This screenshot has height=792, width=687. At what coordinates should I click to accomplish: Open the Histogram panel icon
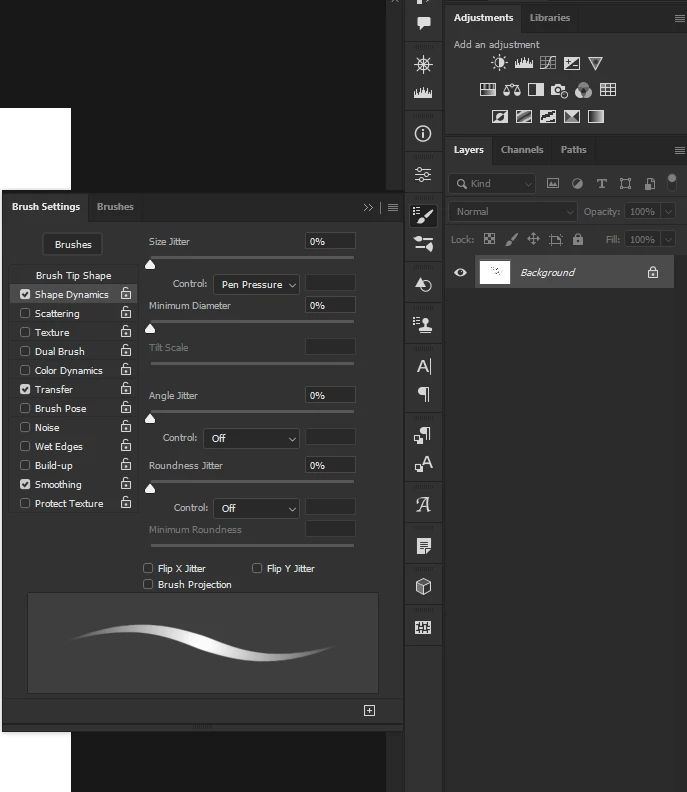[423, 92]
